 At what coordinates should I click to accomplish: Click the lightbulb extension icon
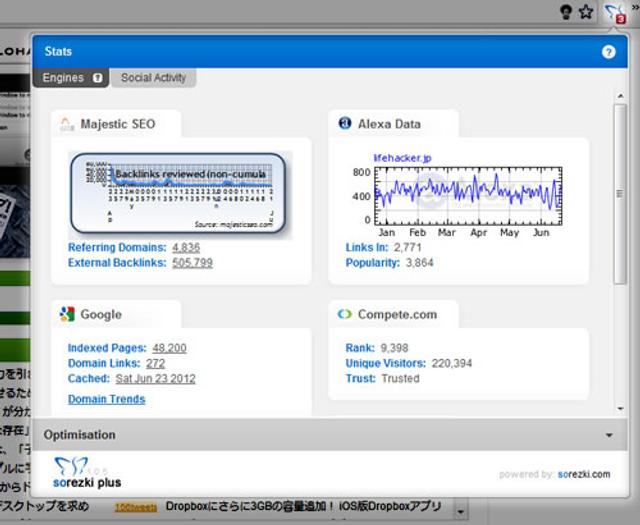pos(566,12)
